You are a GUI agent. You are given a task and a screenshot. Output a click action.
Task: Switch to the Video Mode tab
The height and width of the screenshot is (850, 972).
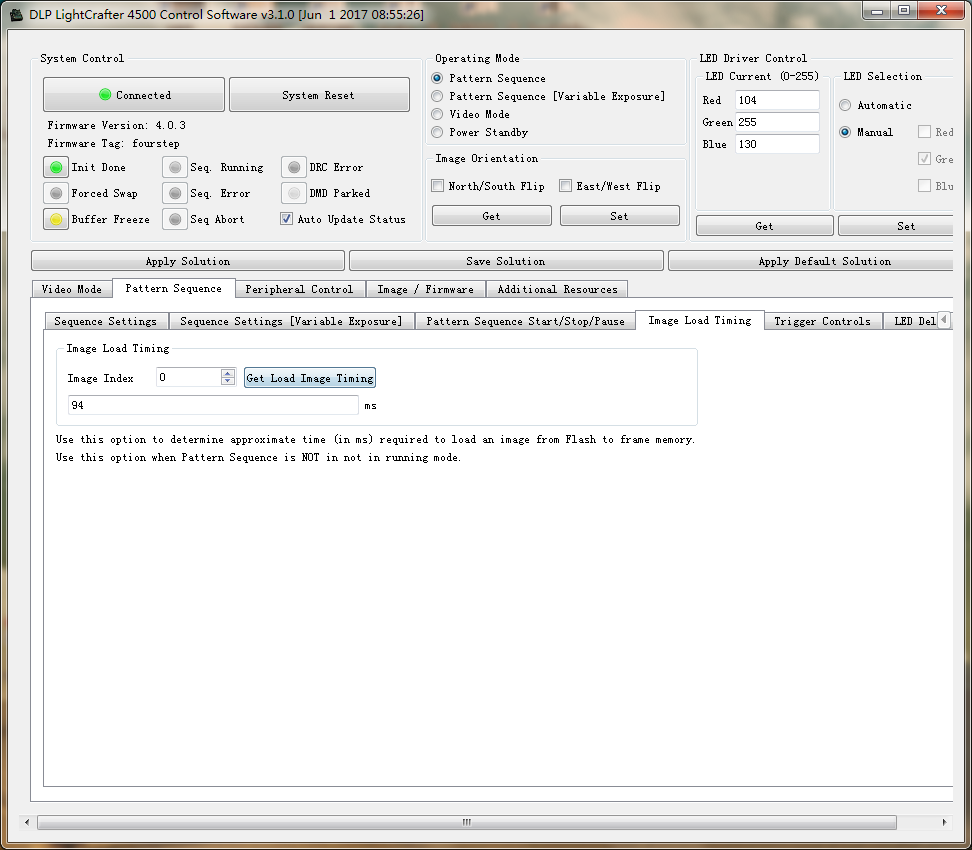coord(72,289)
